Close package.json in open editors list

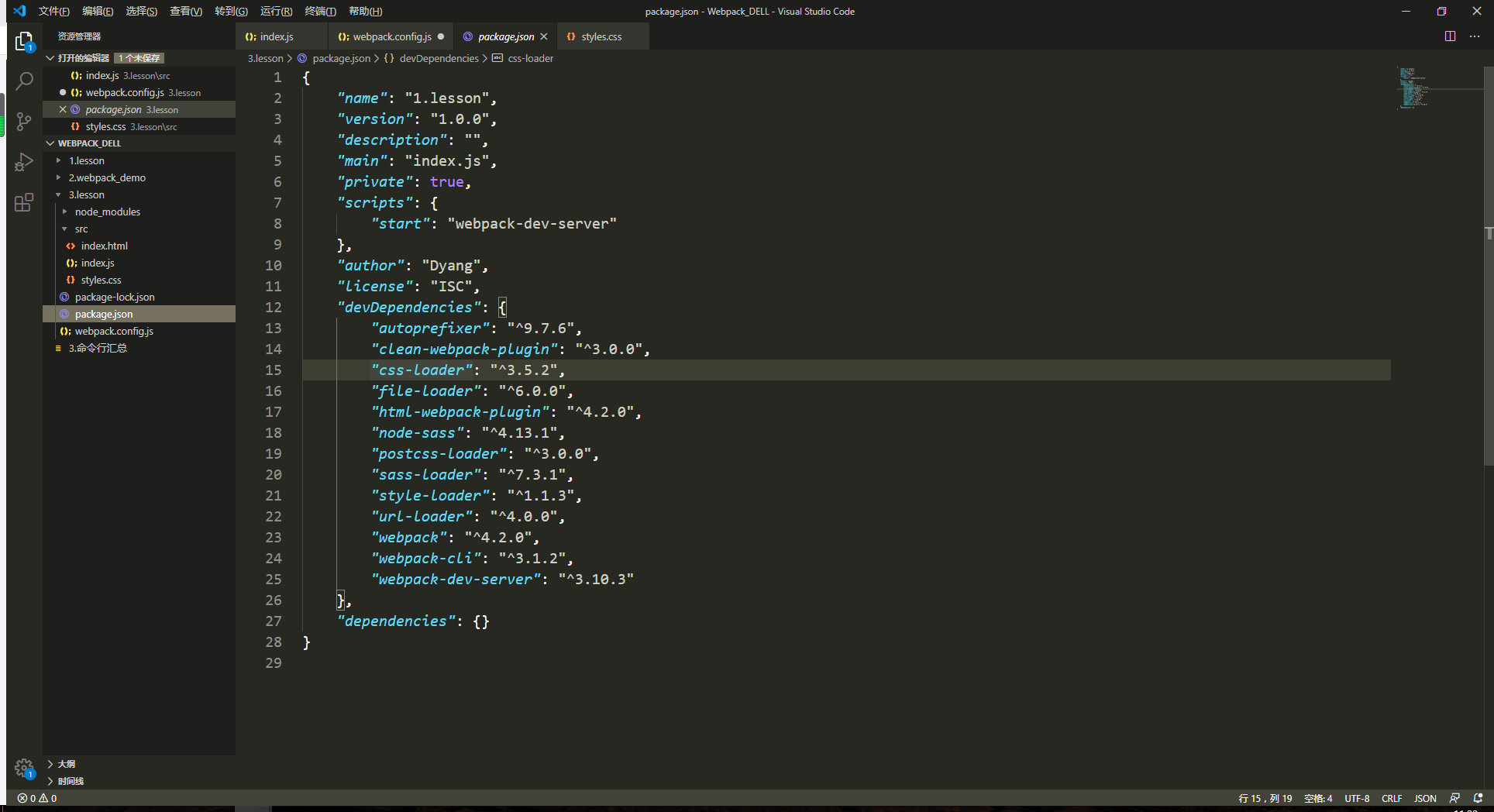click(63, 109)
